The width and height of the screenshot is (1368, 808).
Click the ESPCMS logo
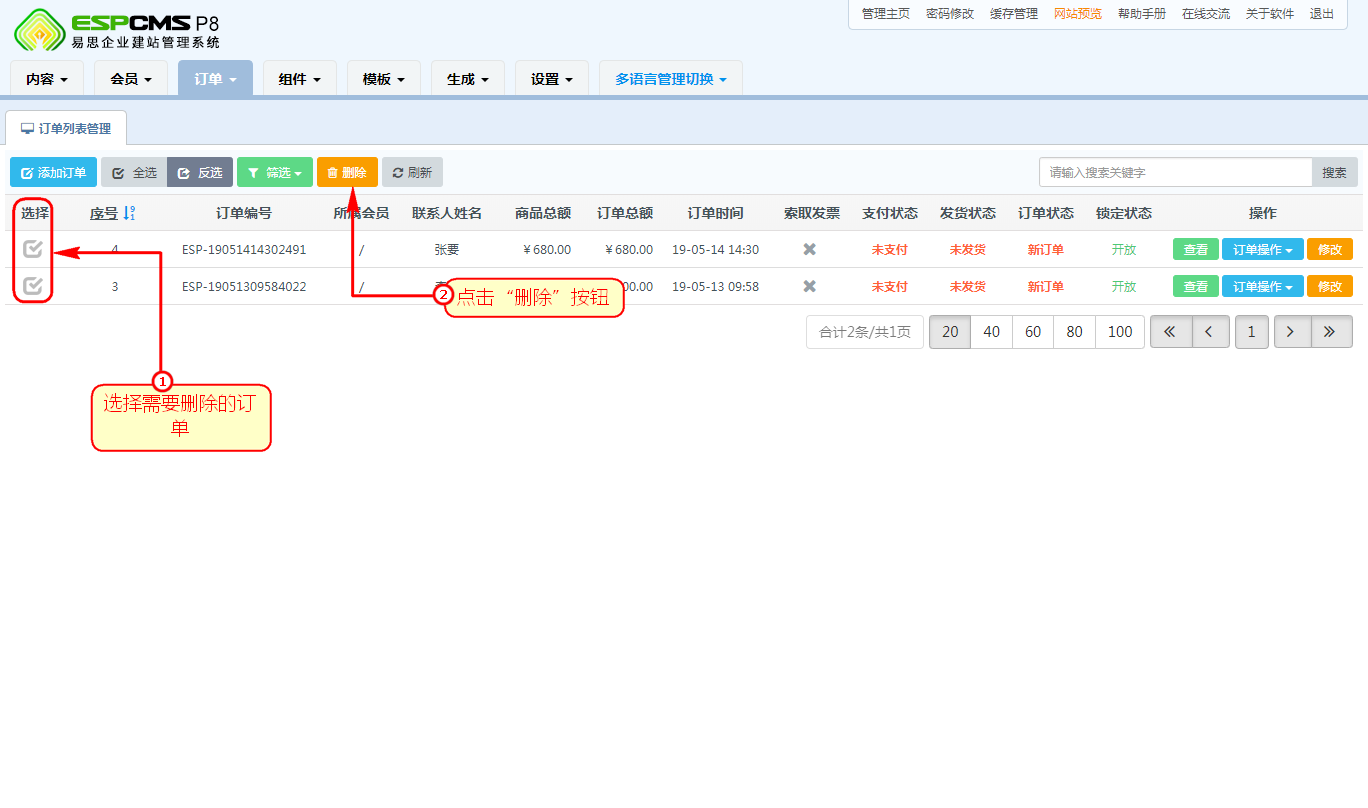[x=117, y=29]
